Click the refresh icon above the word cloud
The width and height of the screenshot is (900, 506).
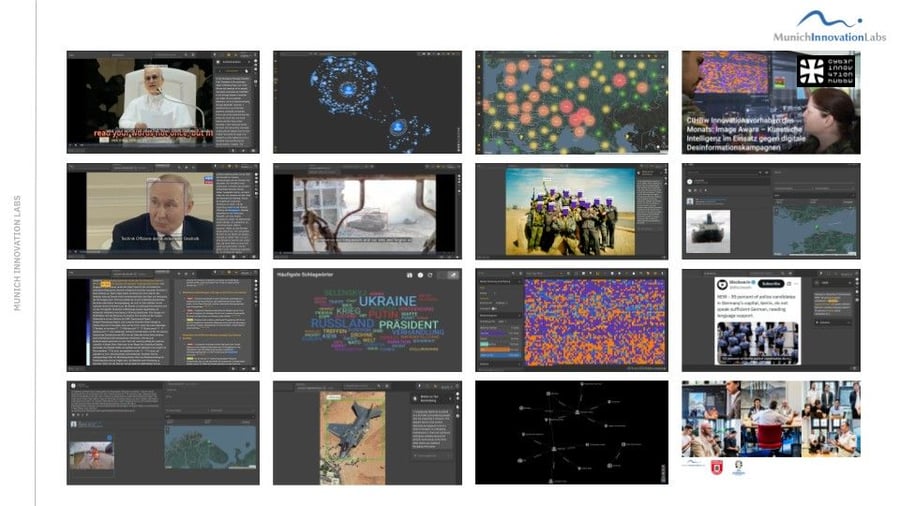click(431, 275)
